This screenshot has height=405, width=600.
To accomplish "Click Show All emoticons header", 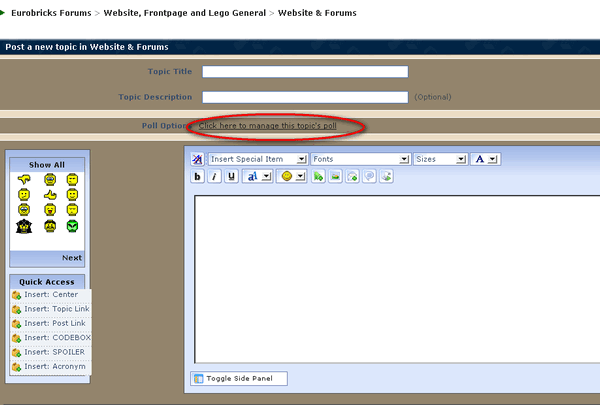I will [x=48, y=164].
